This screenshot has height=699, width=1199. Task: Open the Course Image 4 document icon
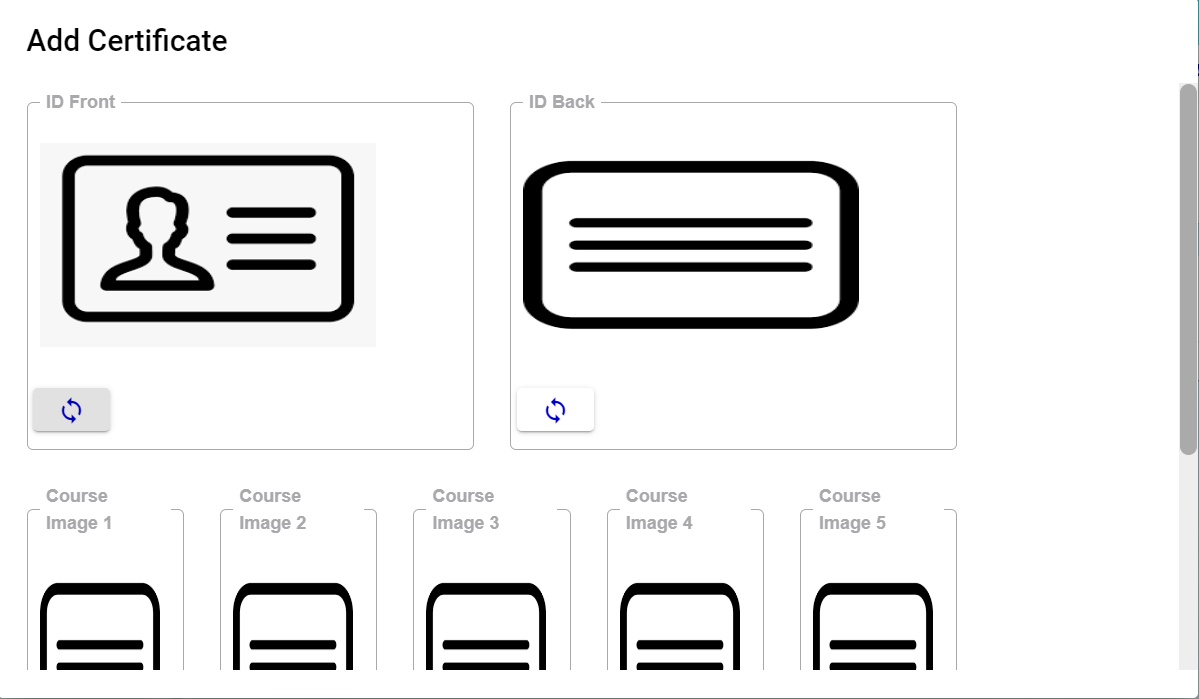(680, 626)
